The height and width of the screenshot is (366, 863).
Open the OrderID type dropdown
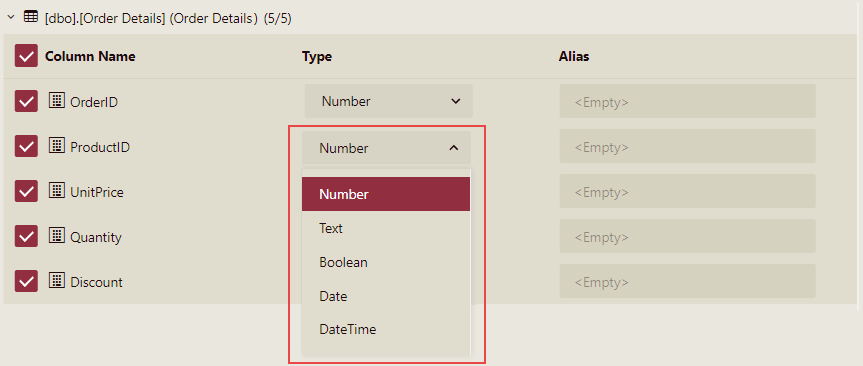[x=389, y=101]
